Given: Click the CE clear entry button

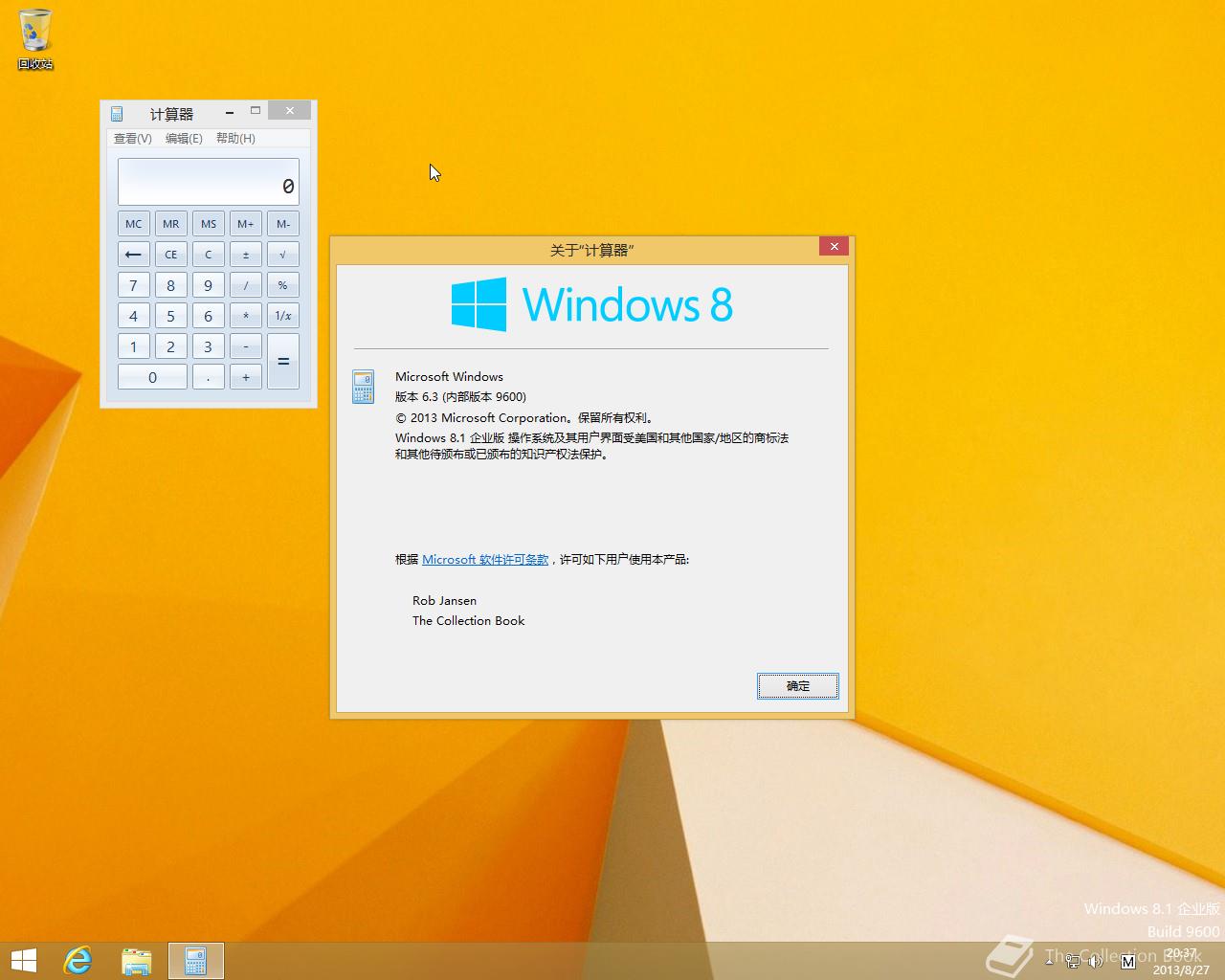Looking at the screenshot, I should [x=170, y=255].
